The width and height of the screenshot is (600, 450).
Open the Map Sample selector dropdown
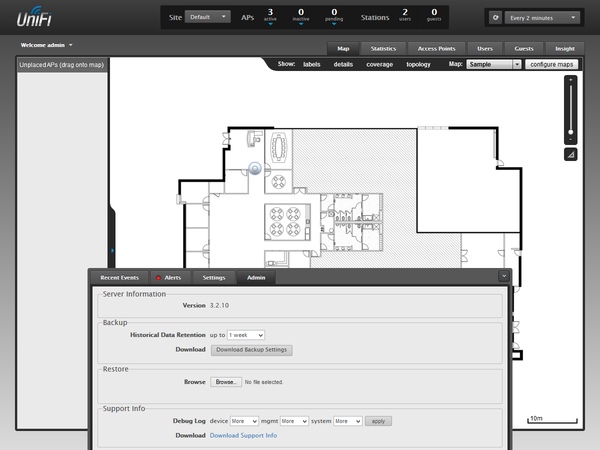pos(494,64)
